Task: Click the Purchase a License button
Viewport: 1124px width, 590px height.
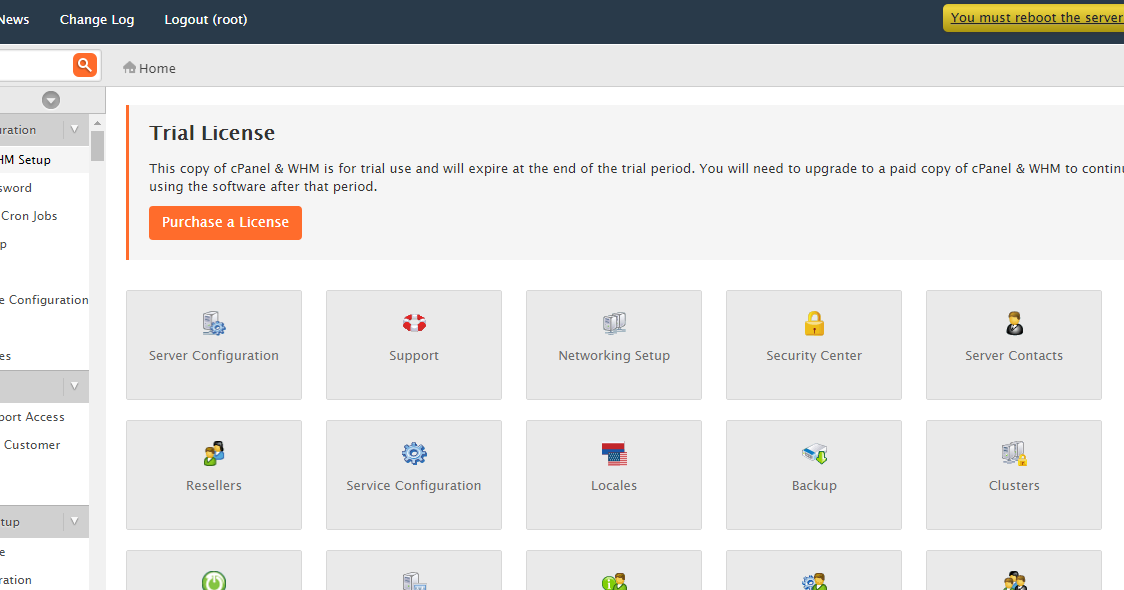Action: (x=225, y=223)
